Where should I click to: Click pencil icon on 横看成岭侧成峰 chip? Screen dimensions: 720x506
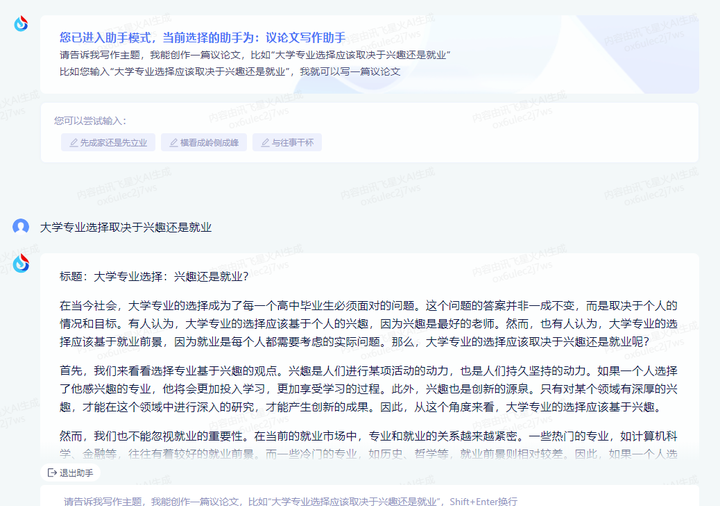[x=172, y=143]
